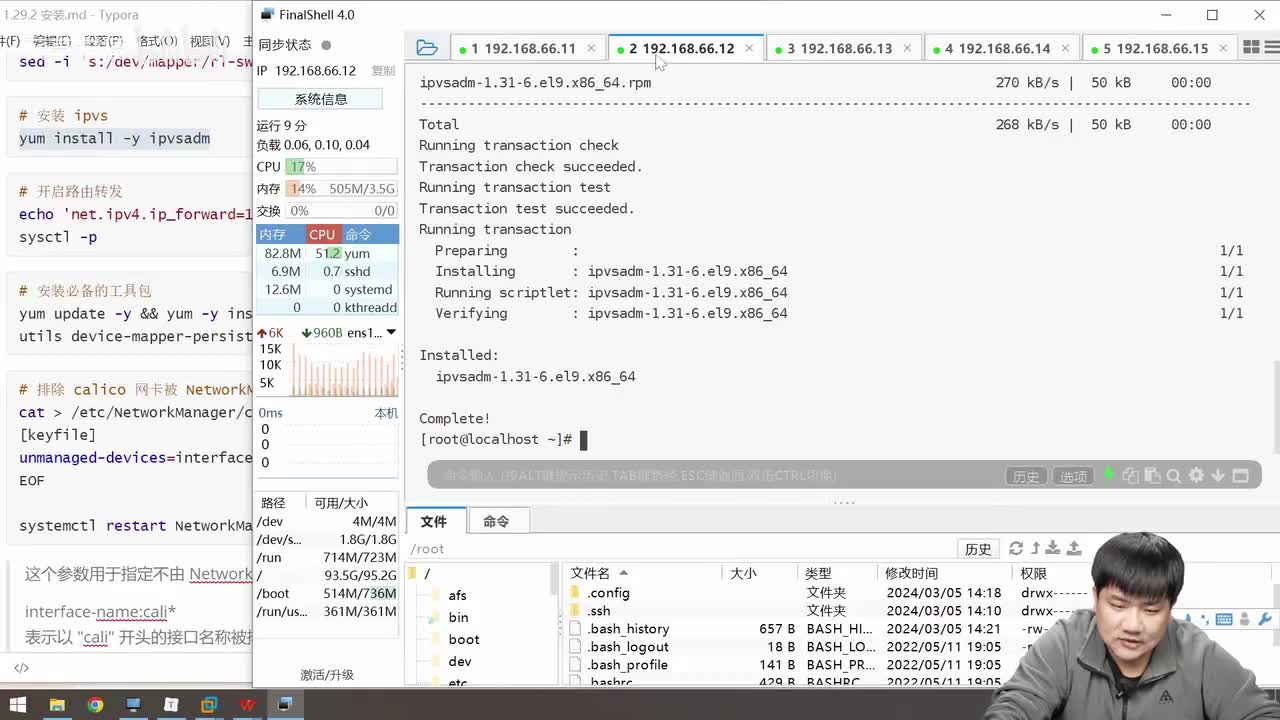Image resolution: width=1280 pixels, height=720 pixels.
Task: Open the connection manager folder icon
Action: (x=427, y=48)
